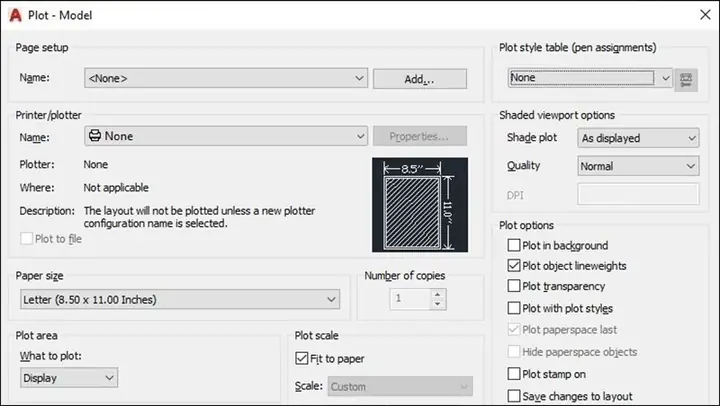Open the plot style table editor icon
720x406 pixels.
[x=686, y=80]
